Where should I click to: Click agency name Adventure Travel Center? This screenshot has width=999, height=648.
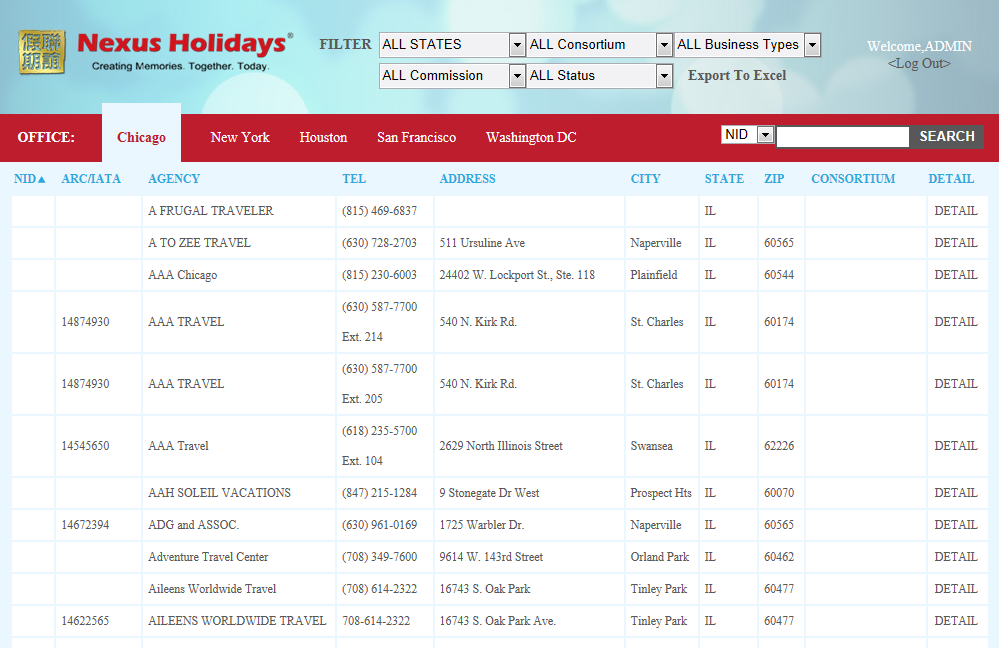208,556
